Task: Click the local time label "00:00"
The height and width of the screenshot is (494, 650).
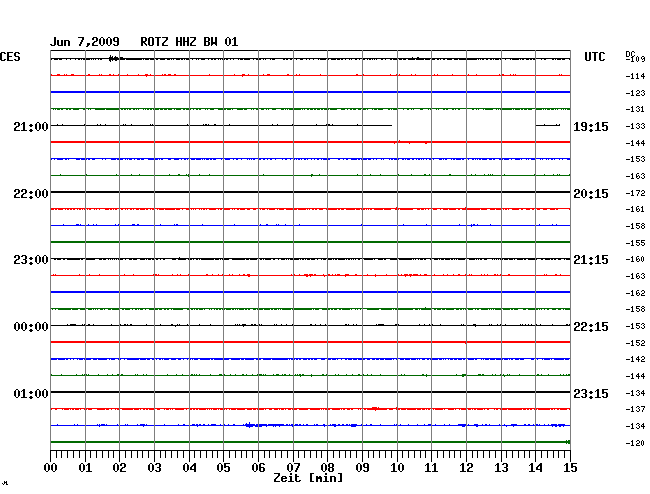Action: pos(31,327)
